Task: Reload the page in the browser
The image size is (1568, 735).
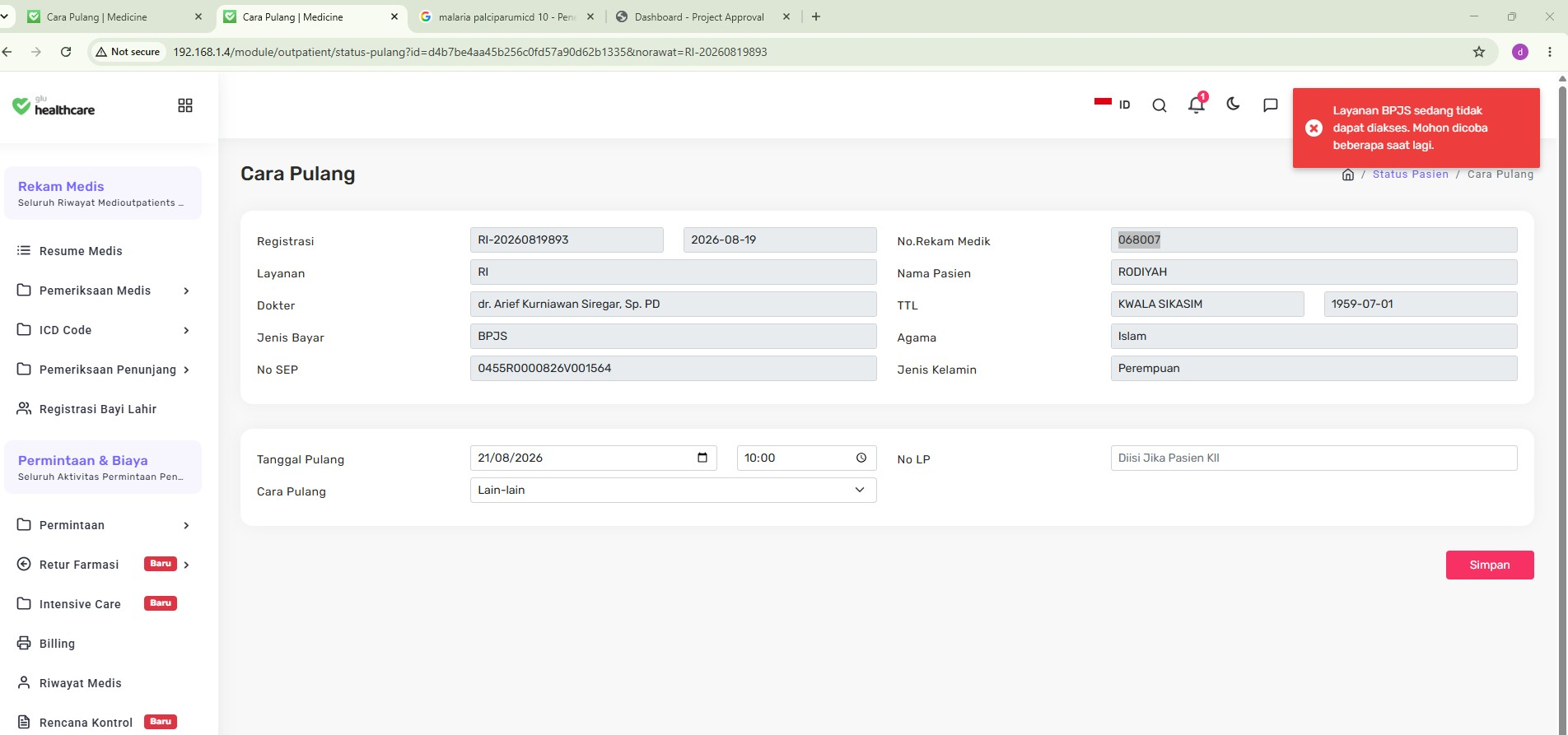Action: pos(66,52)
